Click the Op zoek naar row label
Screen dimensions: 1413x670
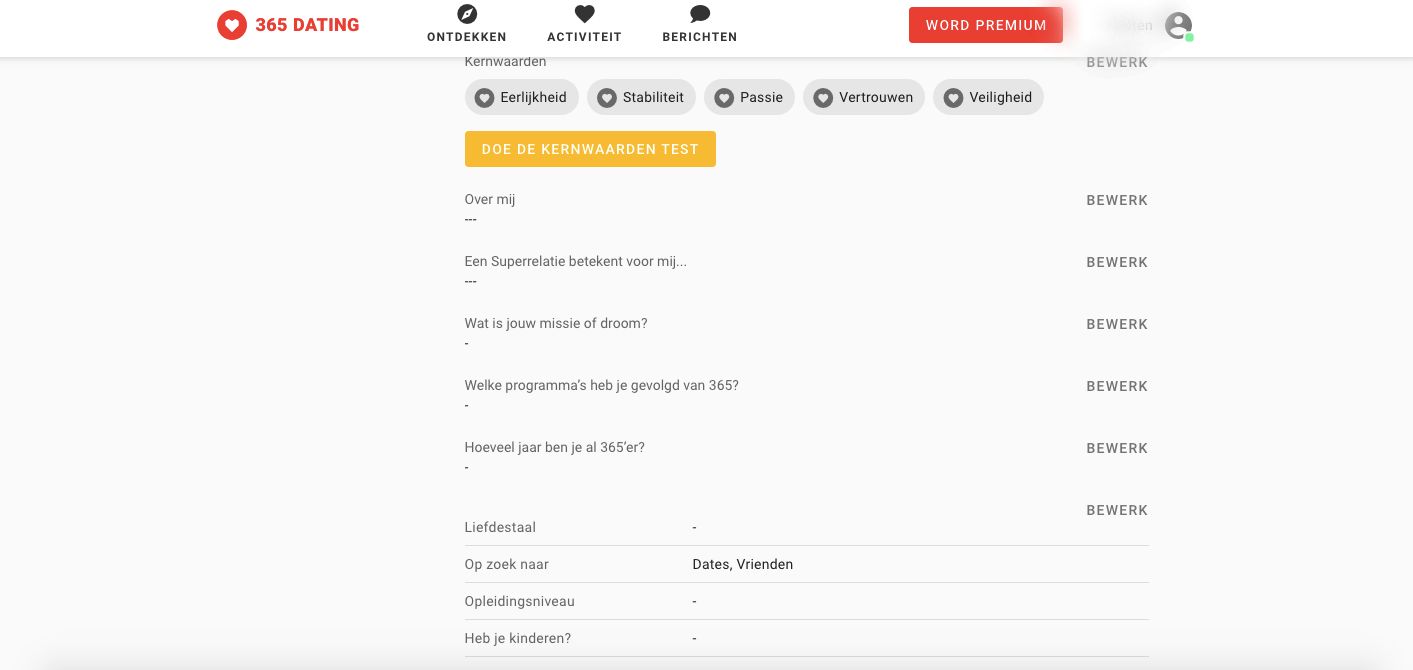[507, 565]
